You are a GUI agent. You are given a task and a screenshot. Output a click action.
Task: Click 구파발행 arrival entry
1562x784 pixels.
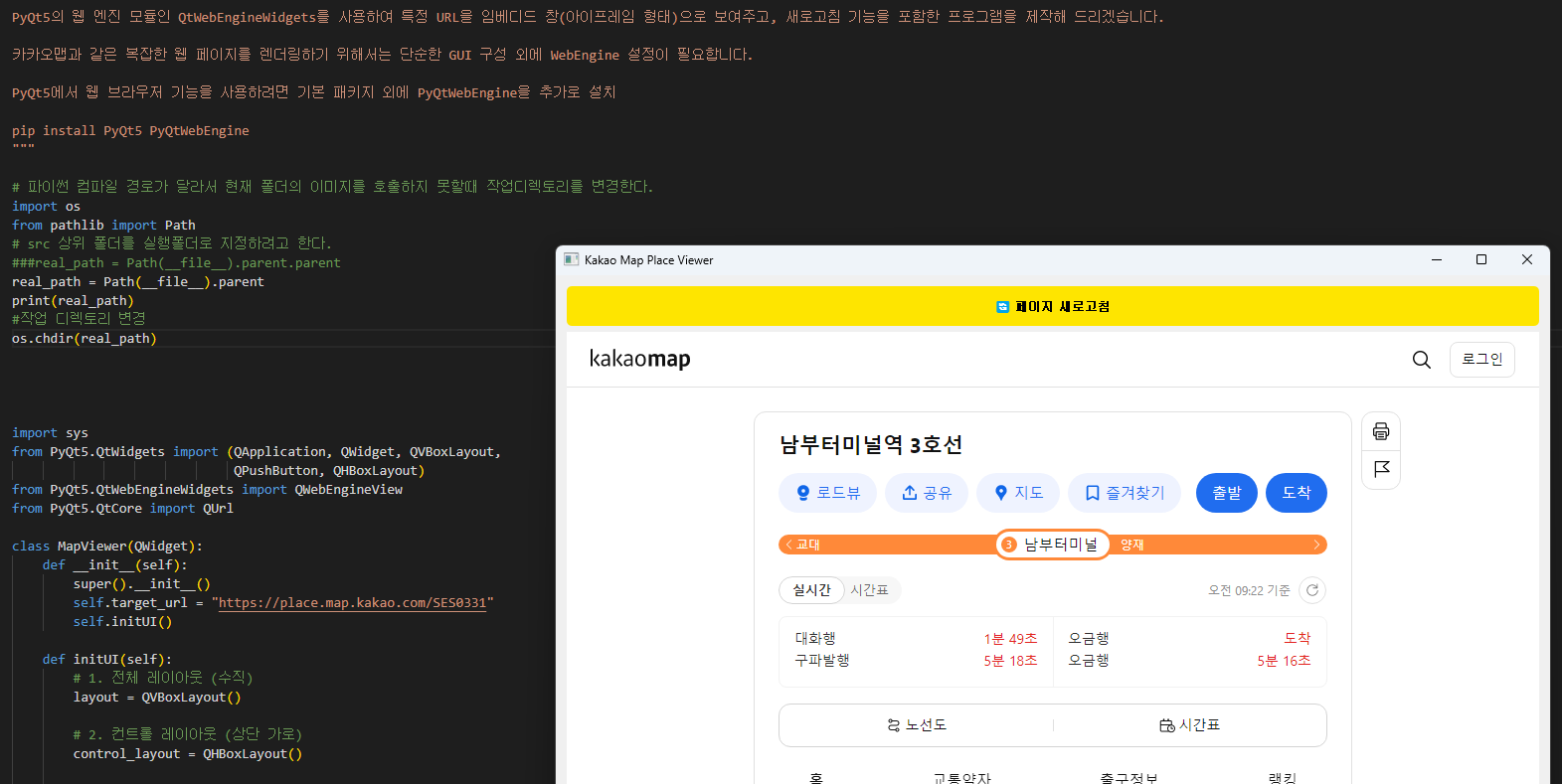[x=822, y=660]
